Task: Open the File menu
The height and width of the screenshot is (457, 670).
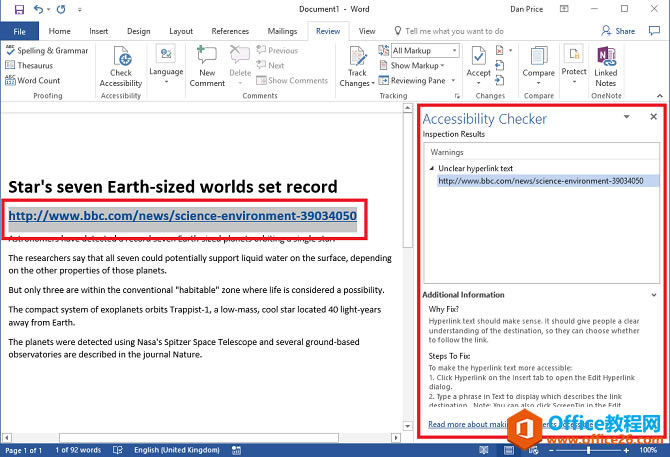Action: 19,31
